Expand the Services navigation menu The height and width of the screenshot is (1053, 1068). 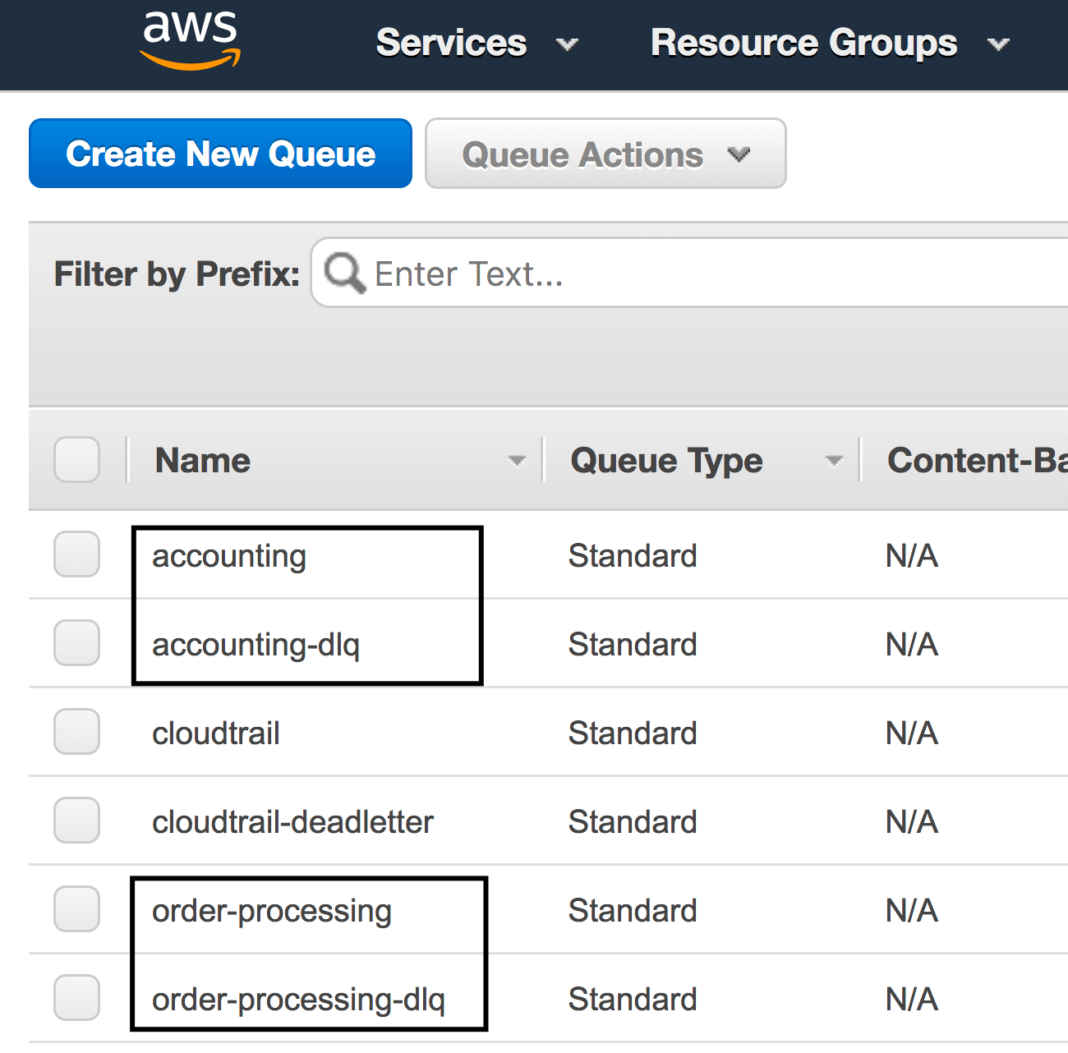click(x=451, y=45)
